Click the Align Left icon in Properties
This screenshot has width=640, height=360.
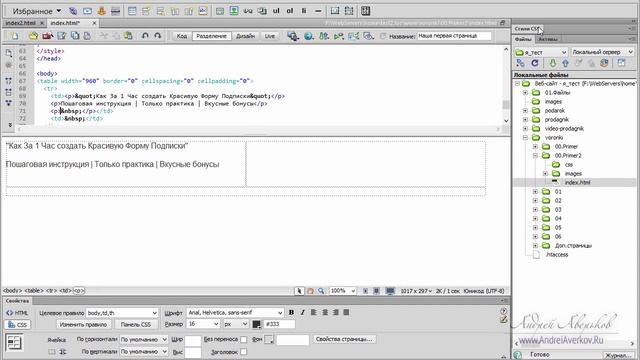(x=313, y=312)
